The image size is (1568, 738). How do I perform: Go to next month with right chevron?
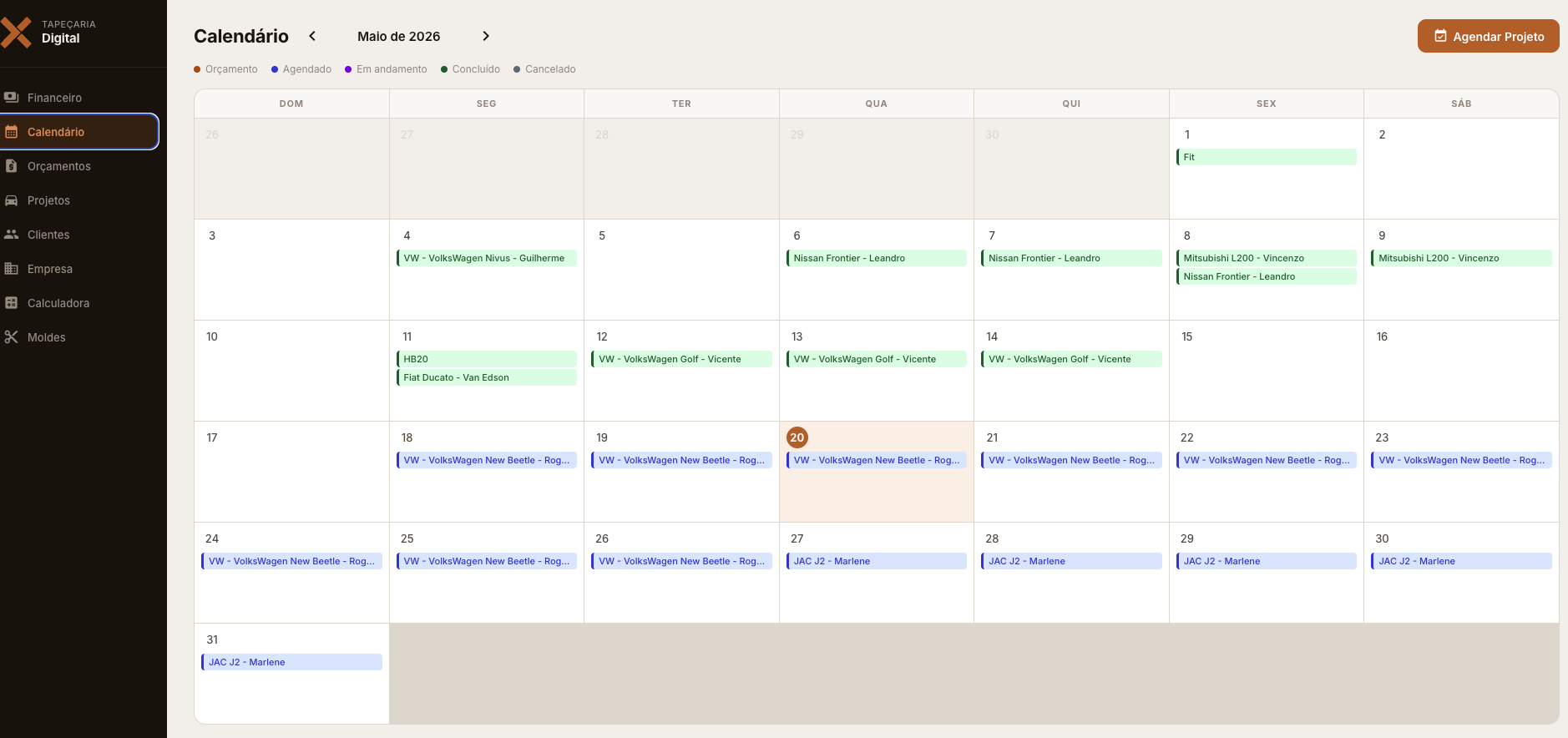[x=486, y=36]
